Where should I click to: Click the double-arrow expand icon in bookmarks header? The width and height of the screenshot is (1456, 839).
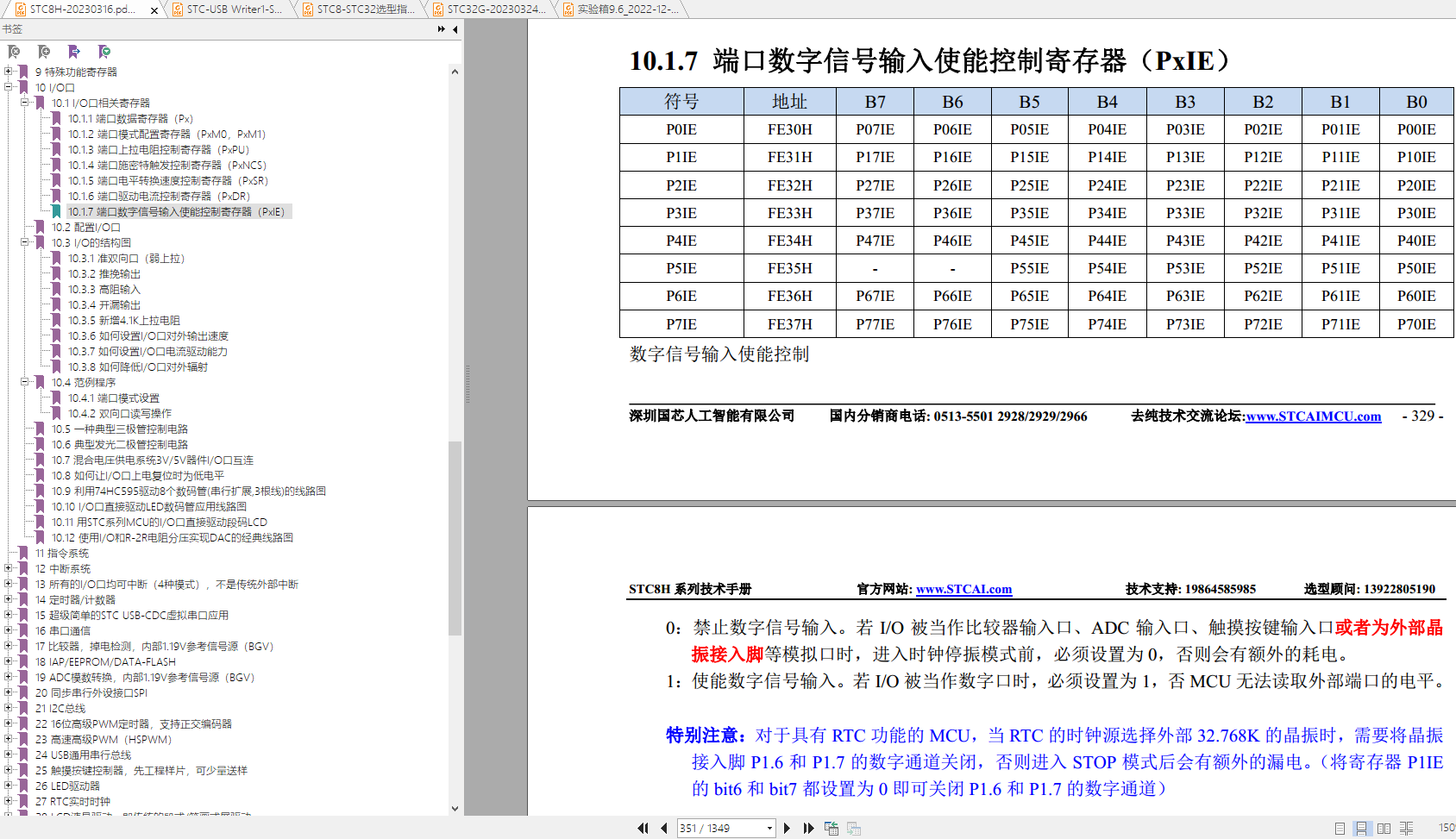point(442,29)
